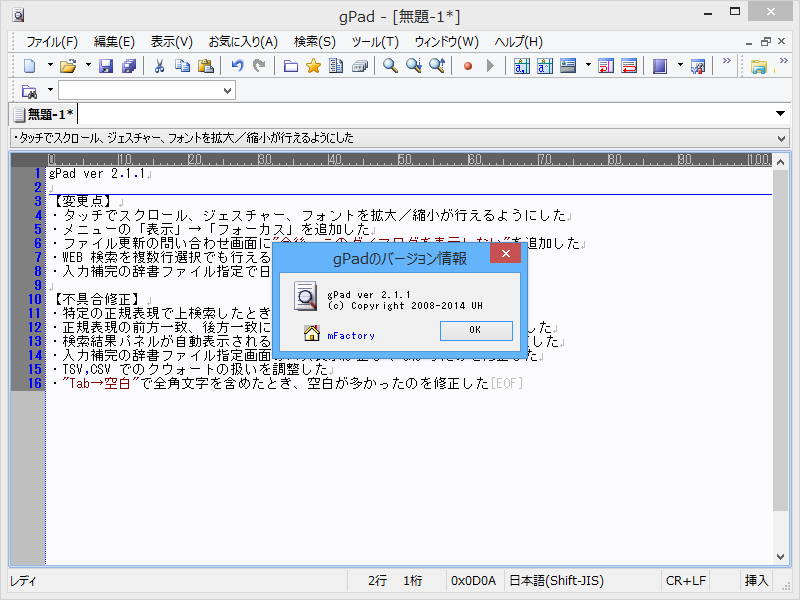
Task: Click the Open file folder icon
Action: coord(68,66)
